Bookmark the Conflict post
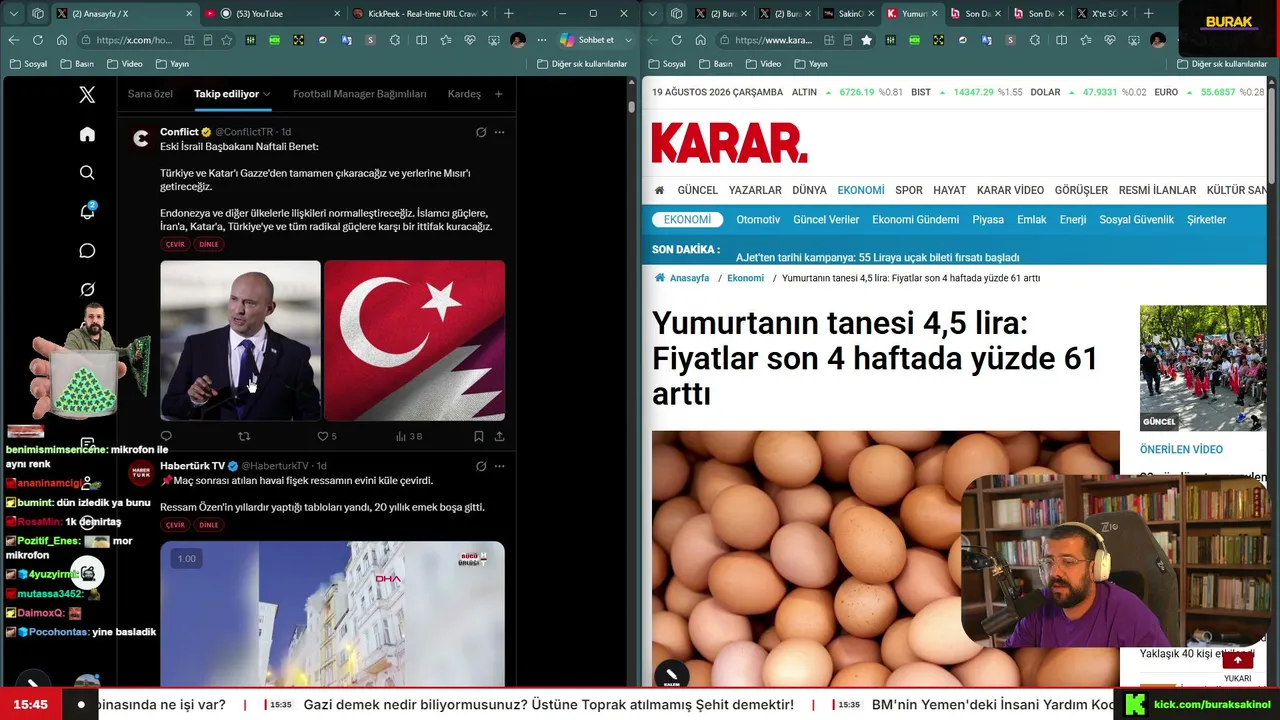This screenshot has width=1280, height=720. click(478, 436)
